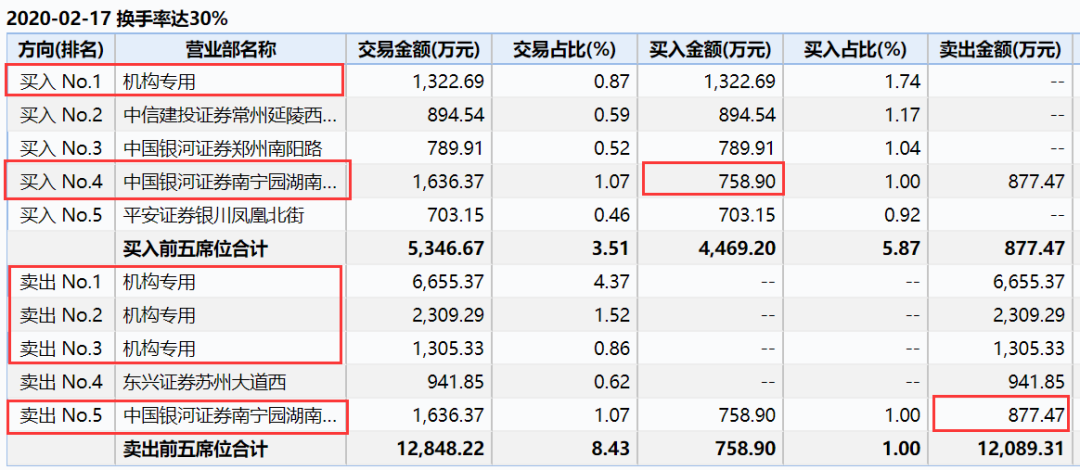Click the 卖出金额(万元) column header
Screen dimensions: 1080x470
[1001, 50]
